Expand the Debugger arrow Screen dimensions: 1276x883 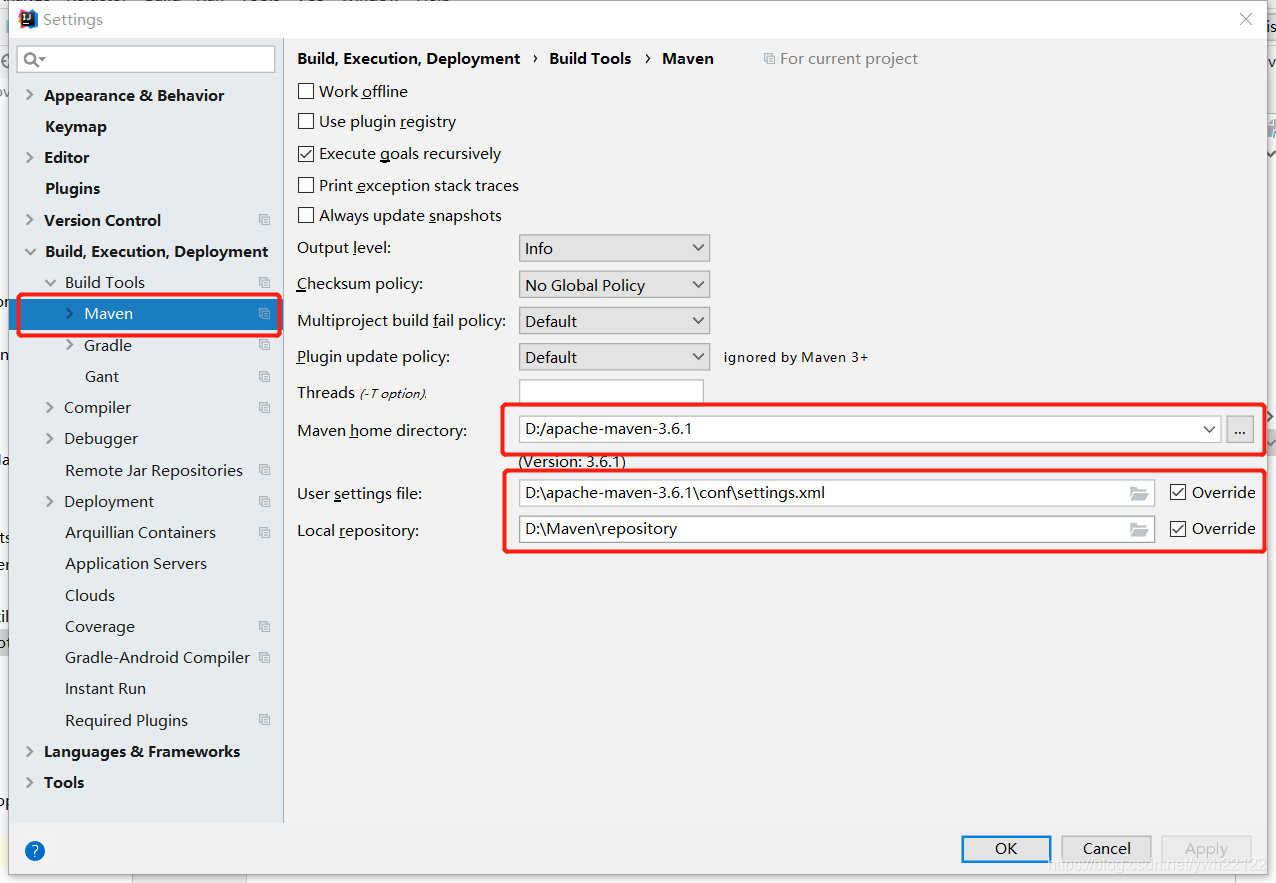click(50, 439)
